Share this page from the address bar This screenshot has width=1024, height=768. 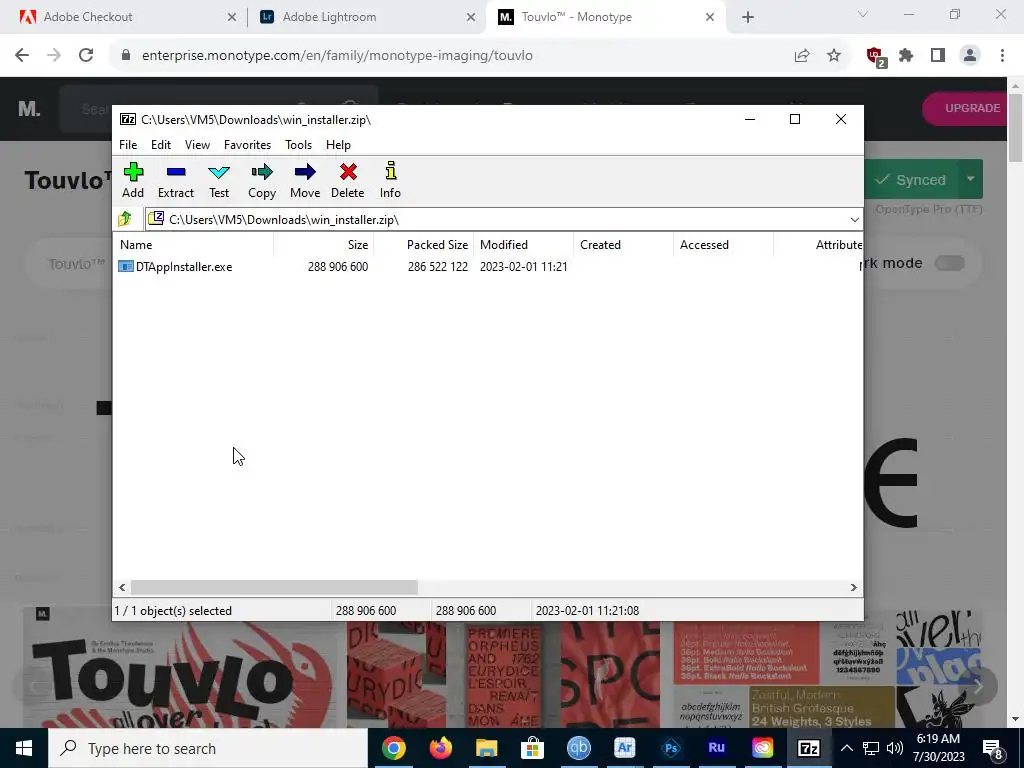pyautogui.click(x=802, y=56)
